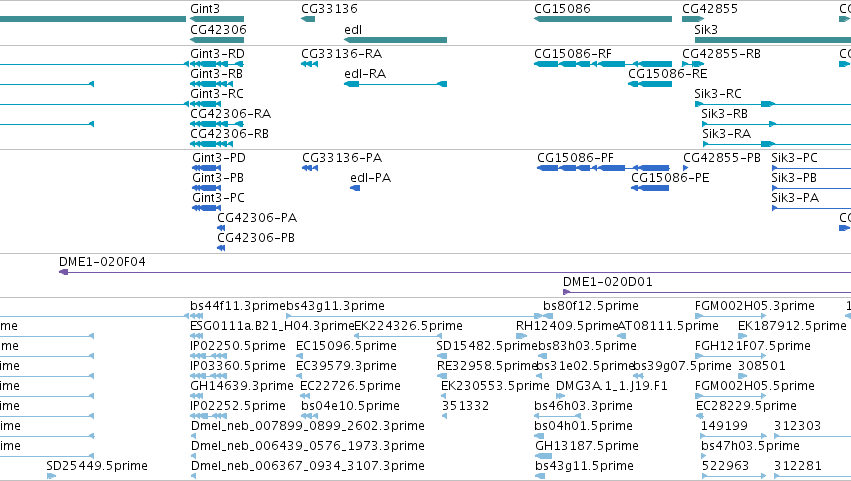This screenshot has width=851, height=481.
Task: Click the bs44f11.3prime EST label
Action: (238, 306)
